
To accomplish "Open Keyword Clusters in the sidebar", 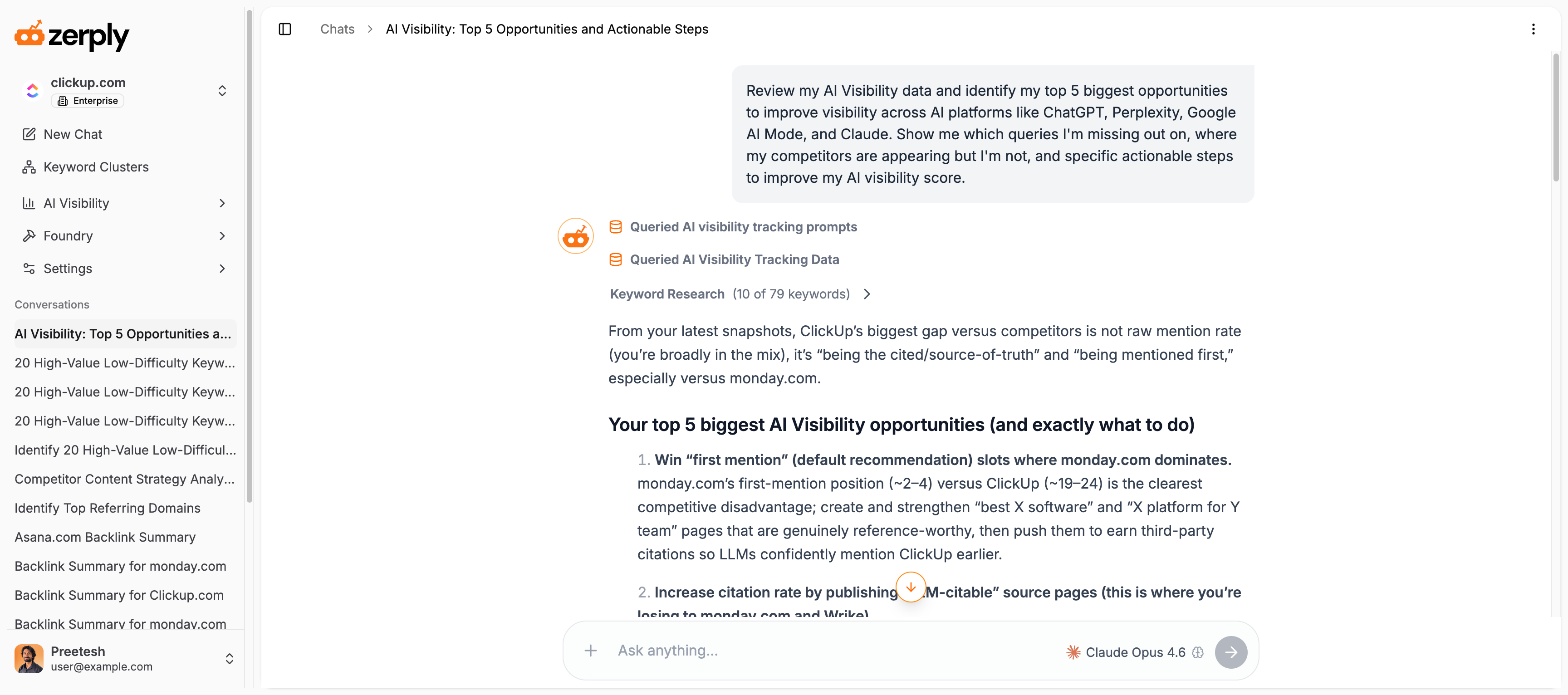I will (96, 167).
